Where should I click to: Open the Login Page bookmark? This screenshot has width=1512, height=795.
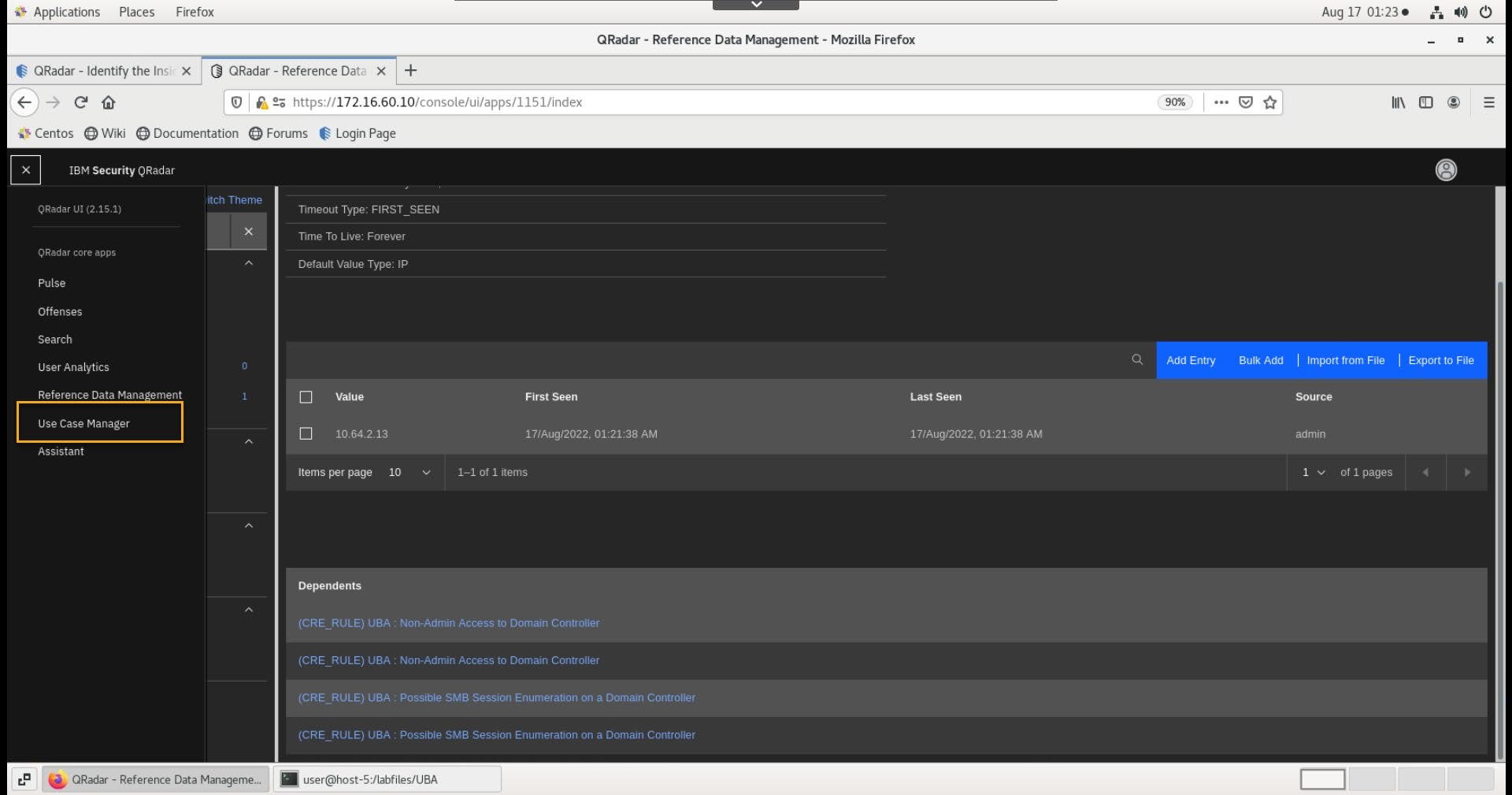point(358,134)
